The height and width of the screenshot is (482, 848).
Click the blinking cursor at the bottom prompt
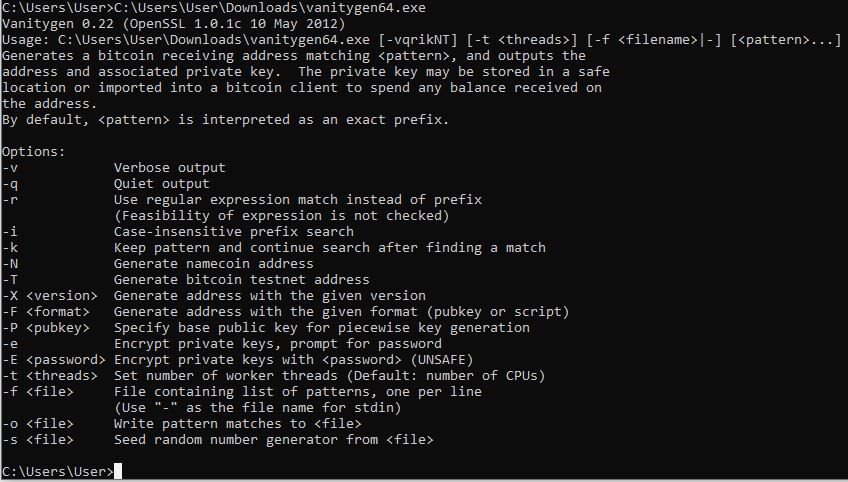118,472
